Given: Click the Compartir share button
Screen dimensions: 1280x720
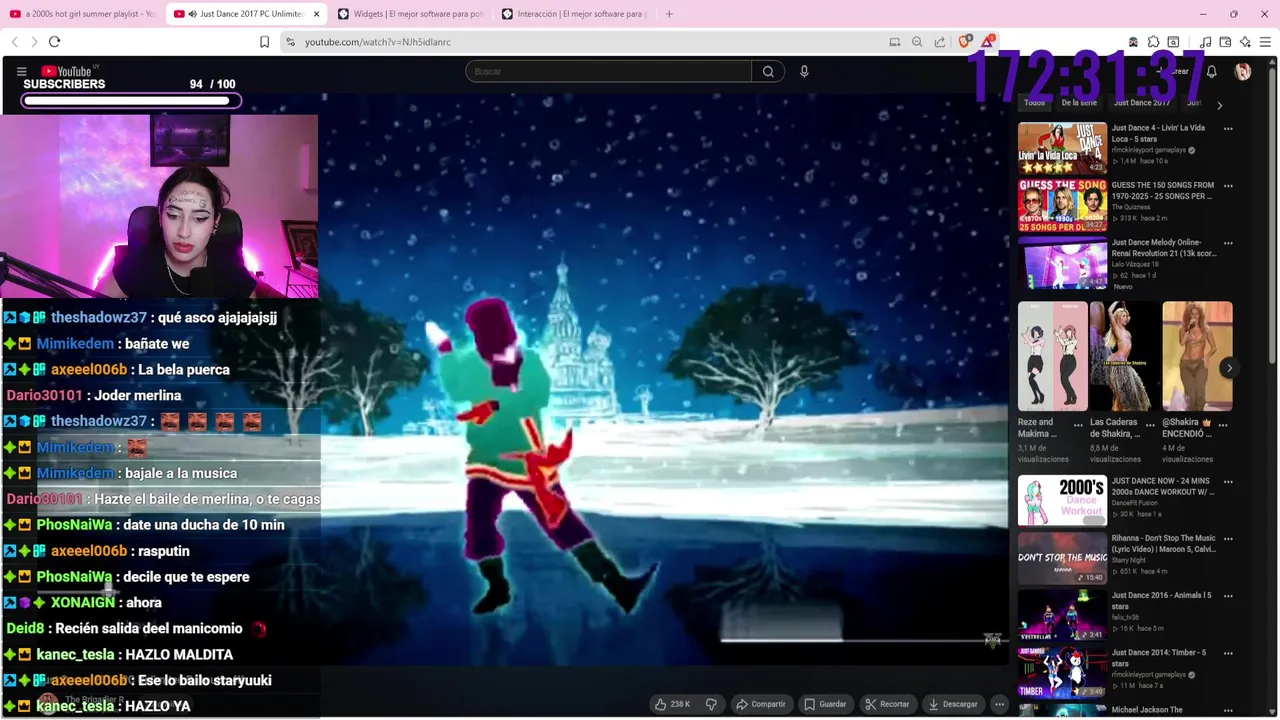Looking at the screenshot, I should (761, 704).
